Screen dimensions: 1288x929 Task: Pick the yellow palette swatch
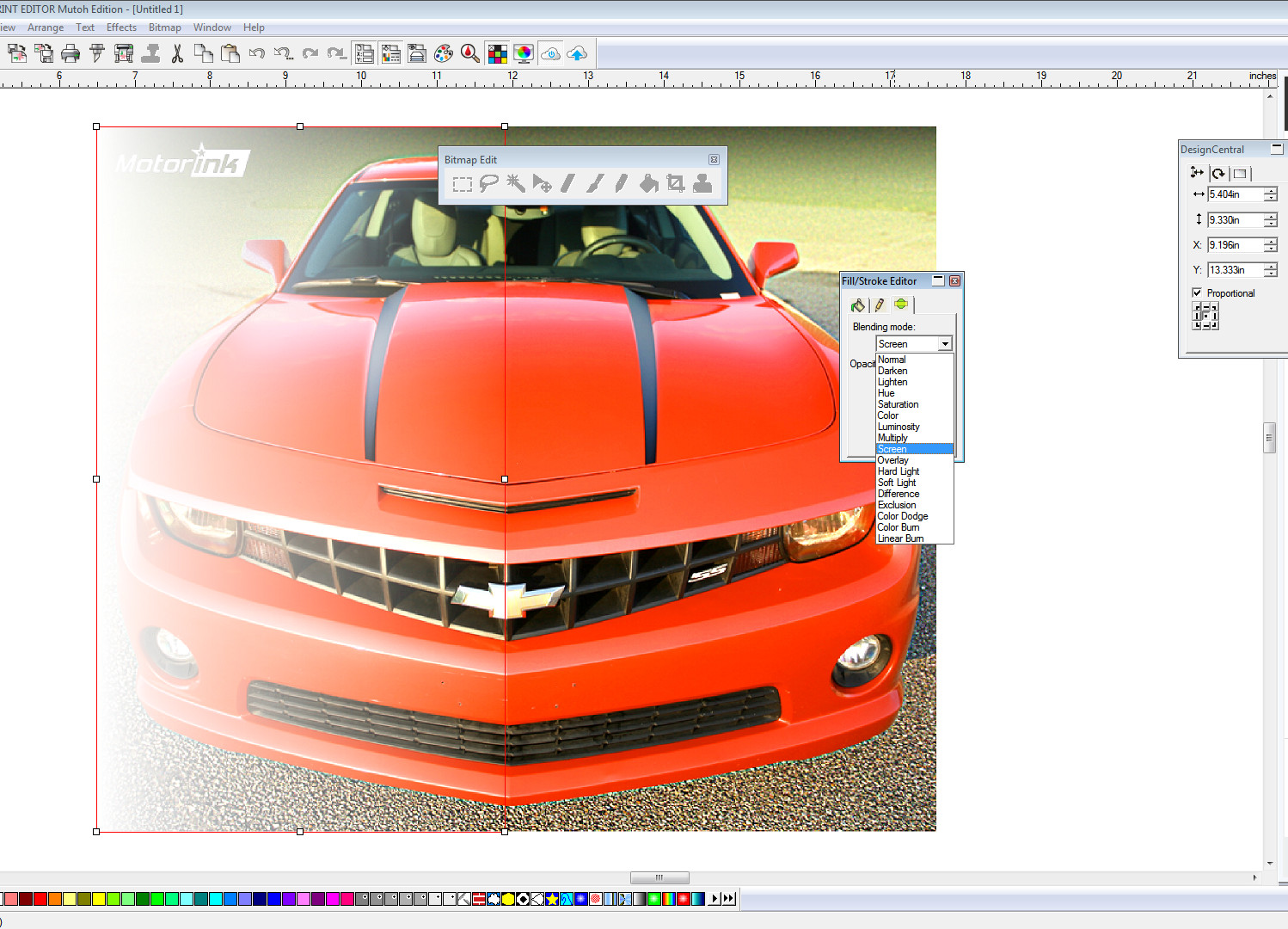point(98,899)
